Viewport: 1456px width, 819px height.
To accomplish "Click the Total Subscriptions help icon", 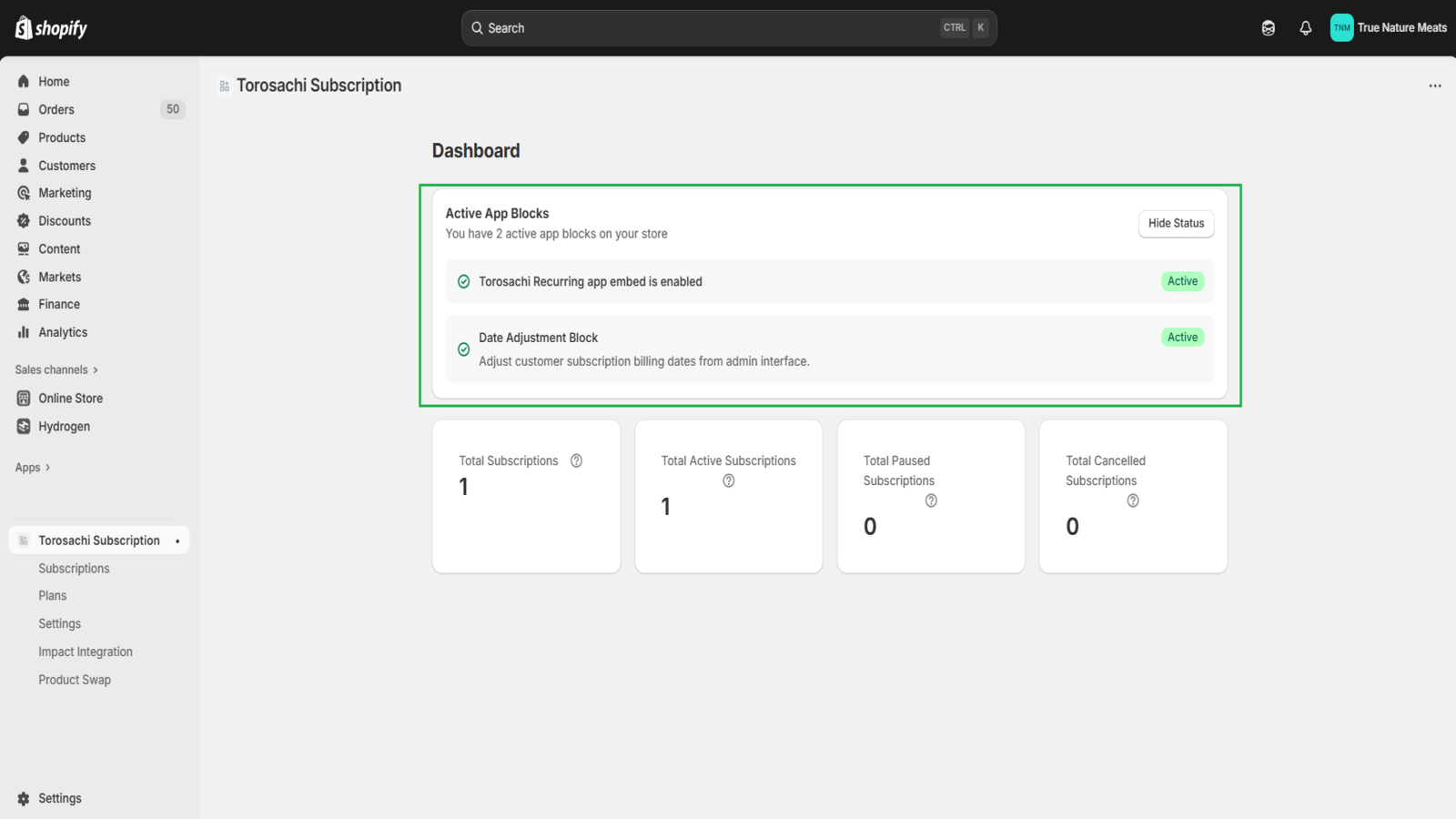I will 576,460.
